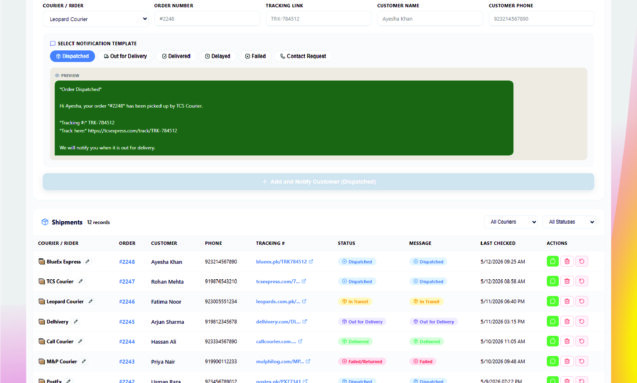The image size is (637, 383).
Task: Open the All Statuses filter dropdown
Action: (570, 222)
